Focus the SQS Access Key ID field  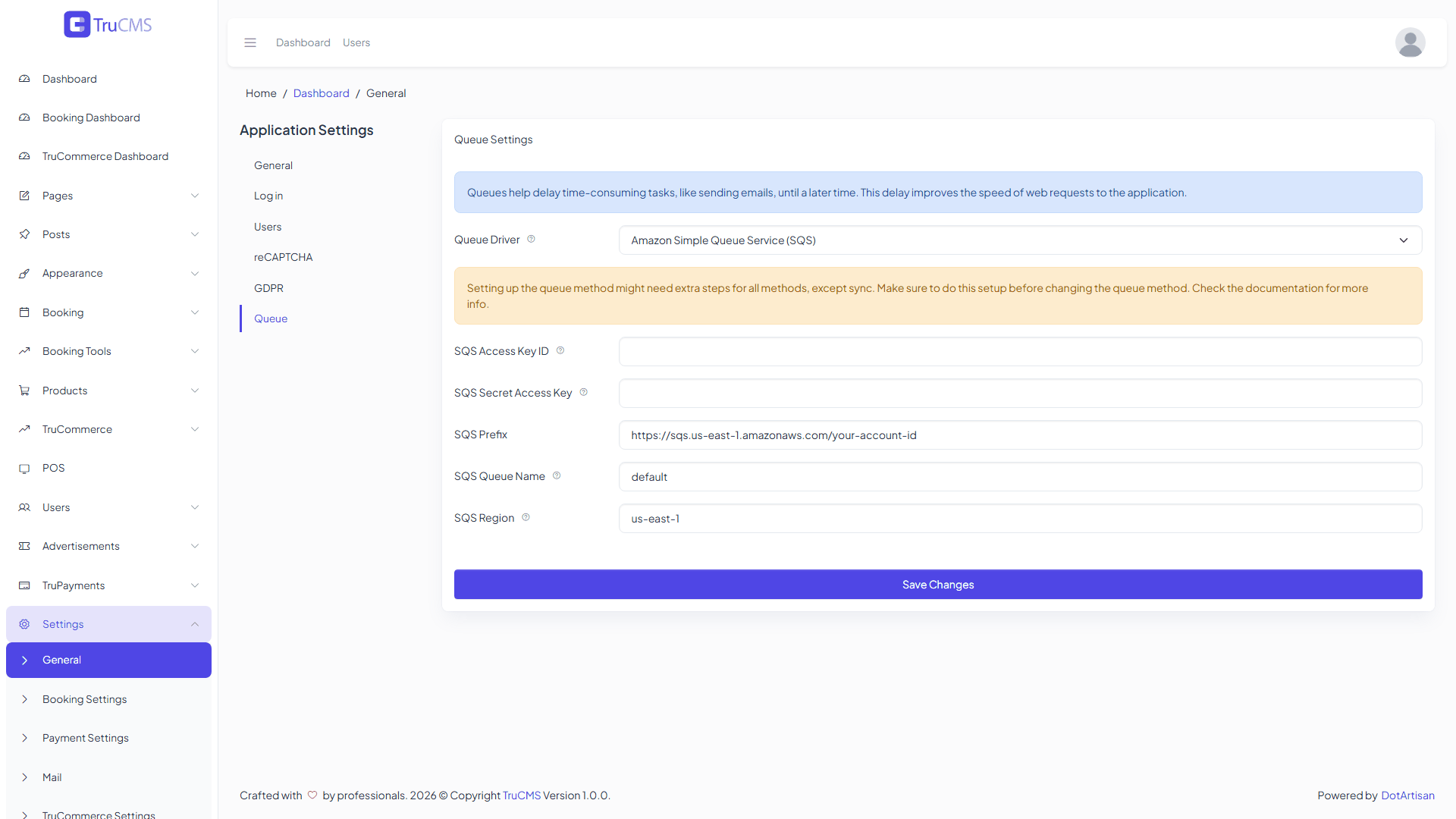1020,352
